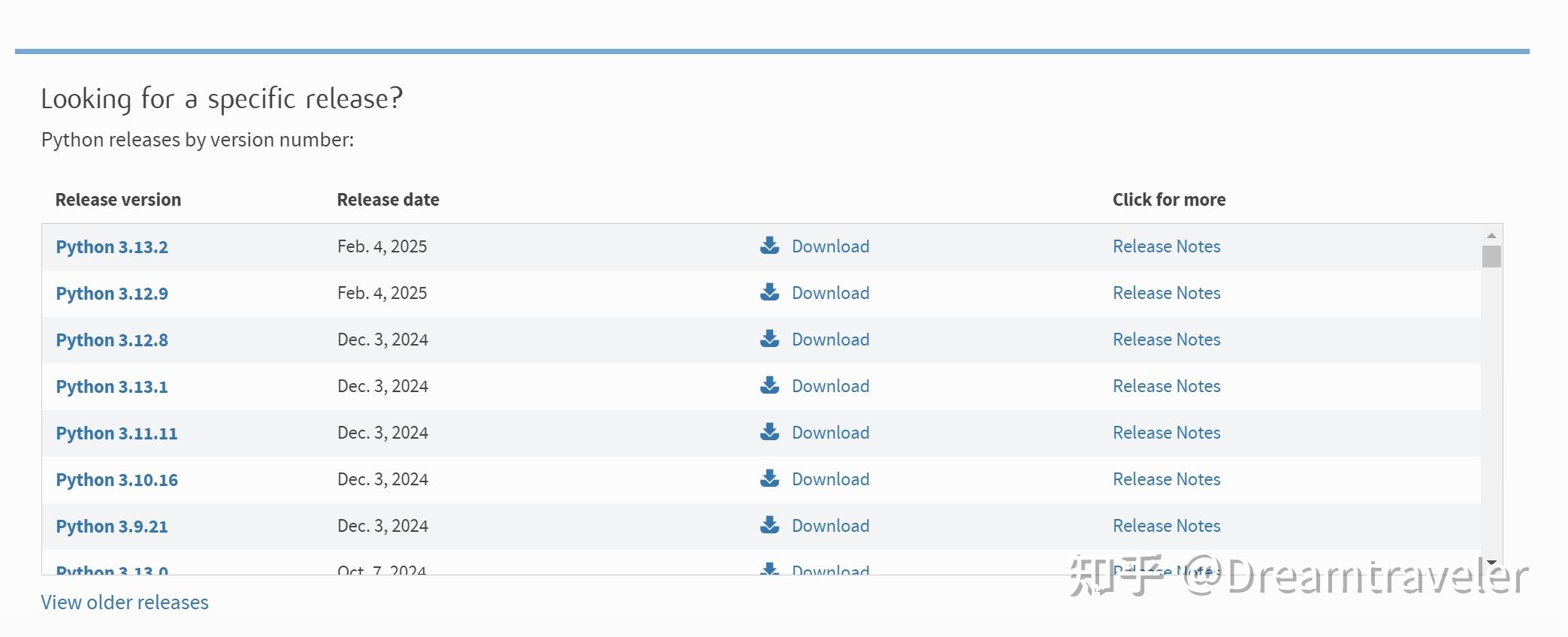This screenshot has width=1568, height=637.
Task: Click Download text for Python 3.9.21
Action: 830,526
